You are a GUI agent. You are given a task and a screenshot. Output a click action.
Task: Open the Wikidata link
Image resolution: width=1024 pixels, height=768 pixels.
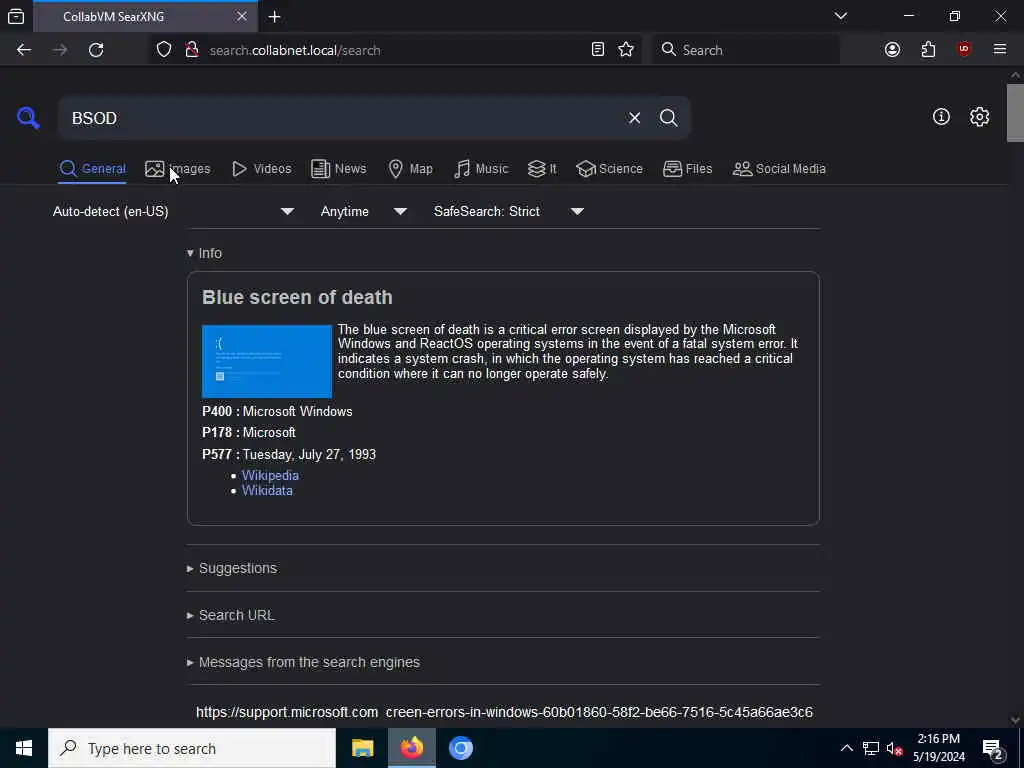point(267,490)
